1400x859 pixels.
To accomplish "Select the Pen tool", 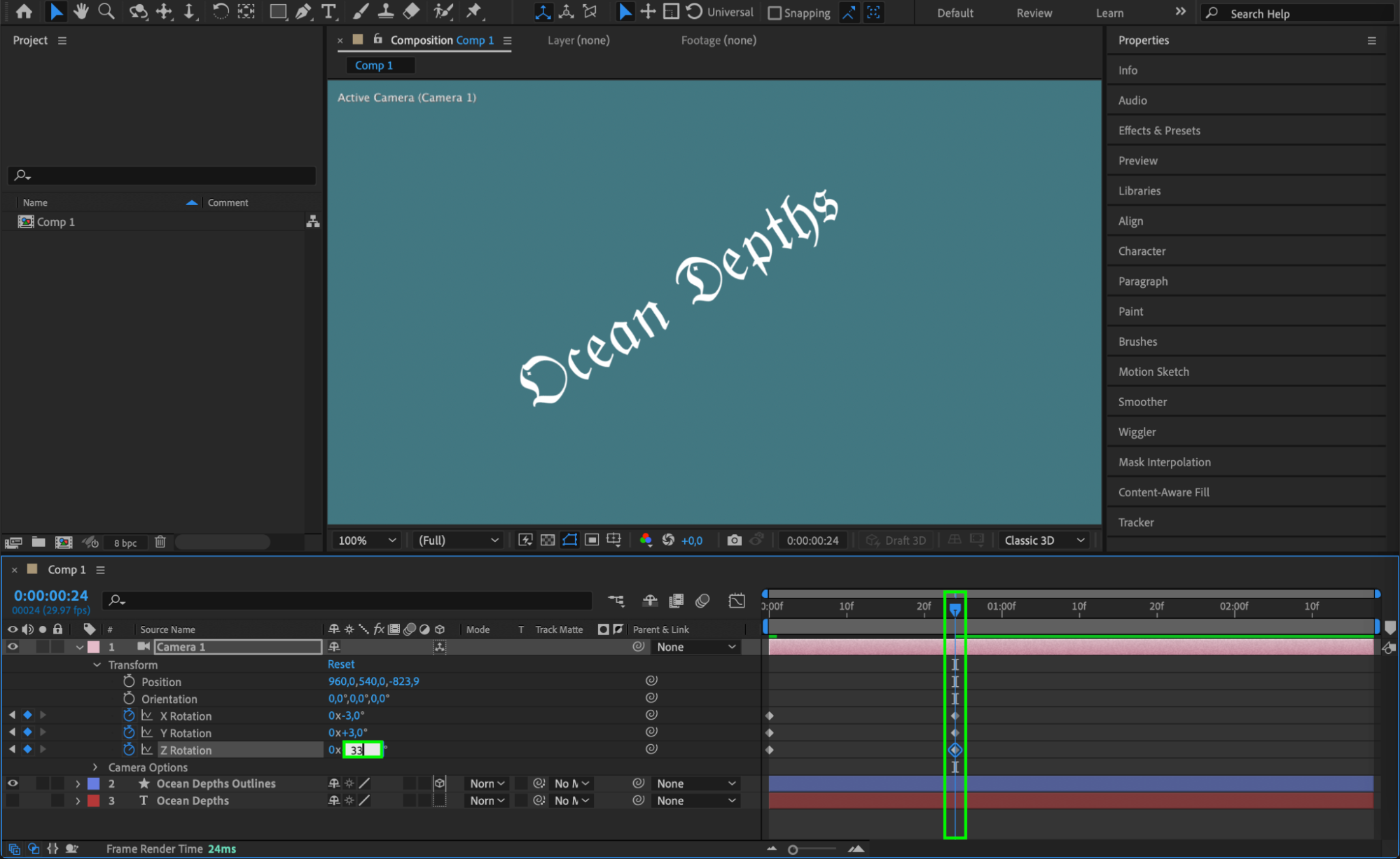I will 303,11.
